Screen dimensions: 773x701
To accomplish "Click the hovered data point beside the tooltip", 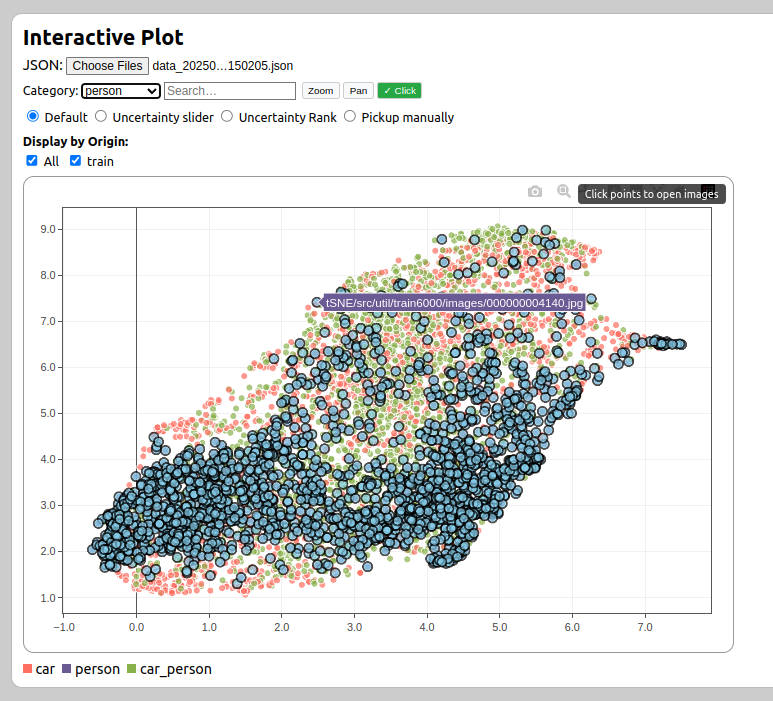I will click(x=317, y=302).
